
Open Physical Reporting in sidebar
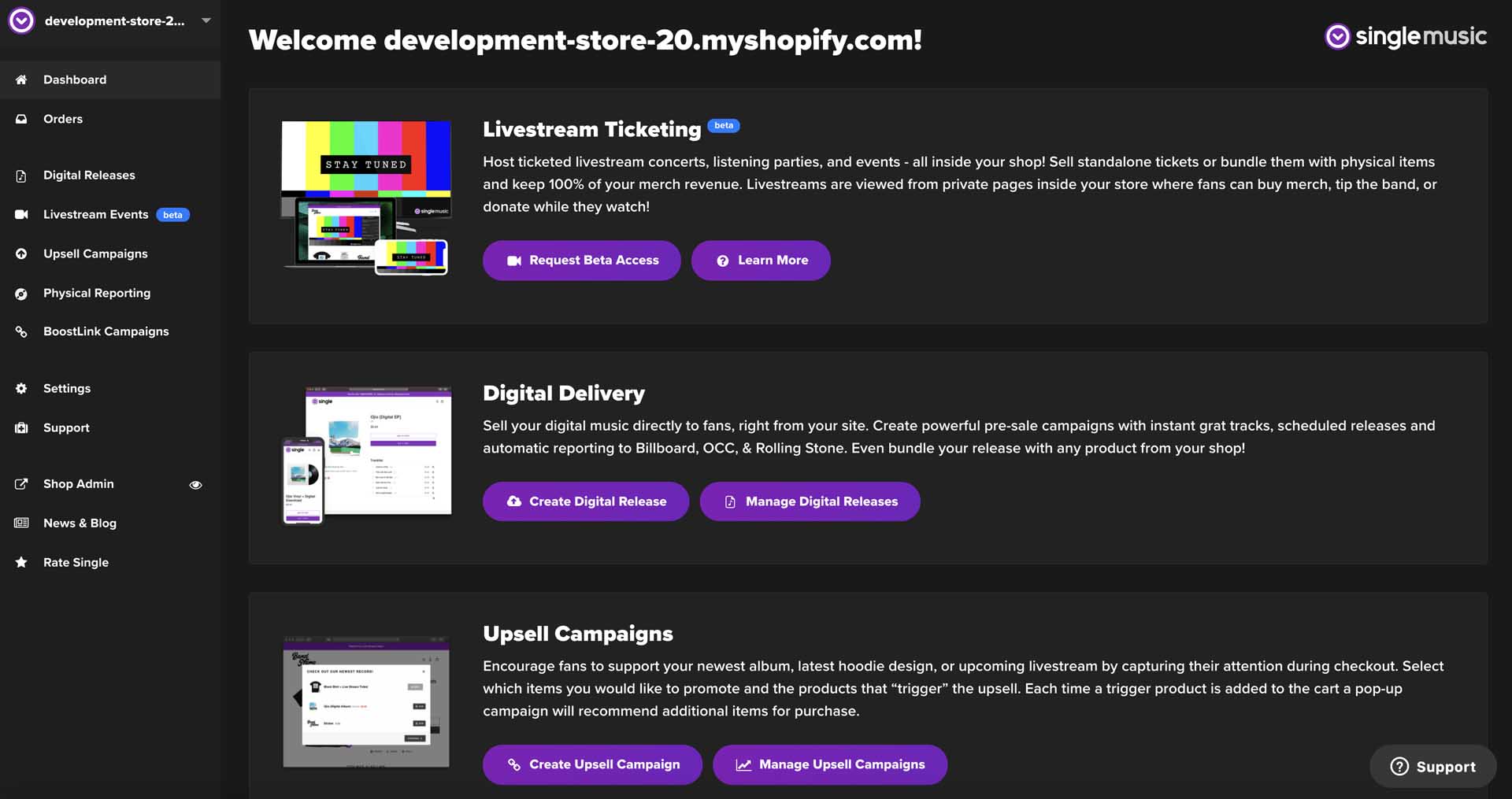coord(110,293)
